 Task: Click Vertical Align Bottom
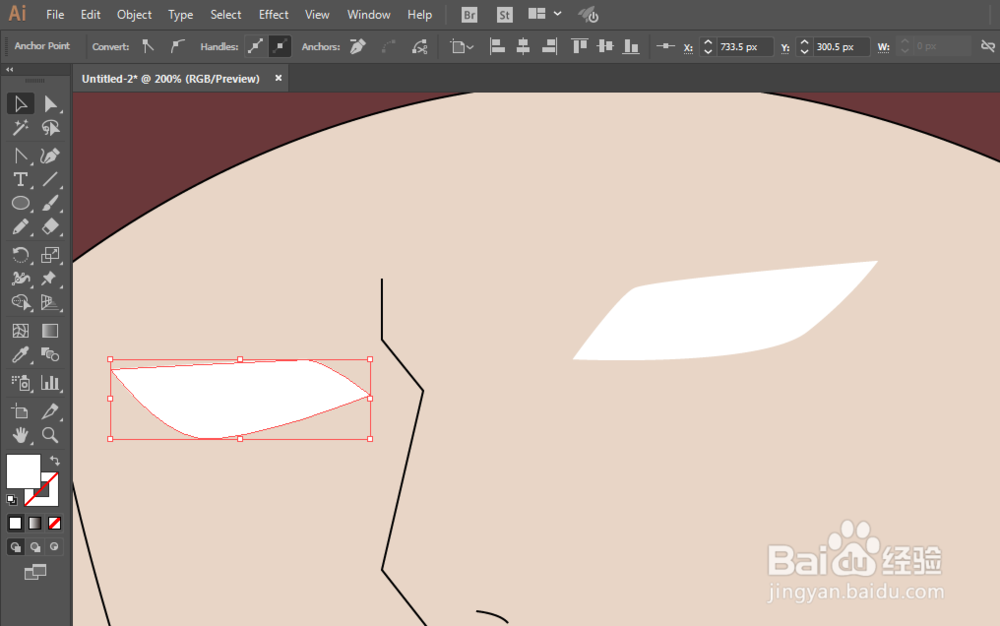click(631, 47)
